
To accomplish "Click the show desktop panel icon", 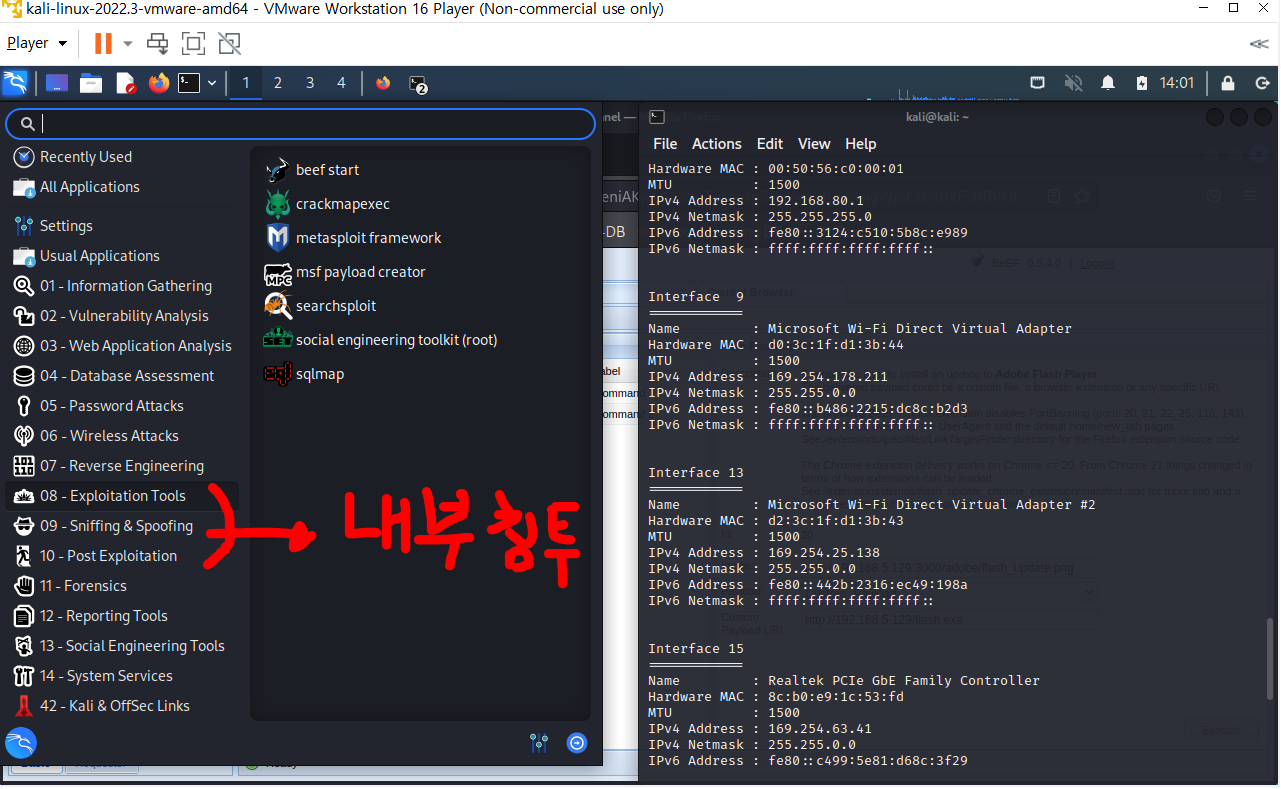I will point(57,83).
